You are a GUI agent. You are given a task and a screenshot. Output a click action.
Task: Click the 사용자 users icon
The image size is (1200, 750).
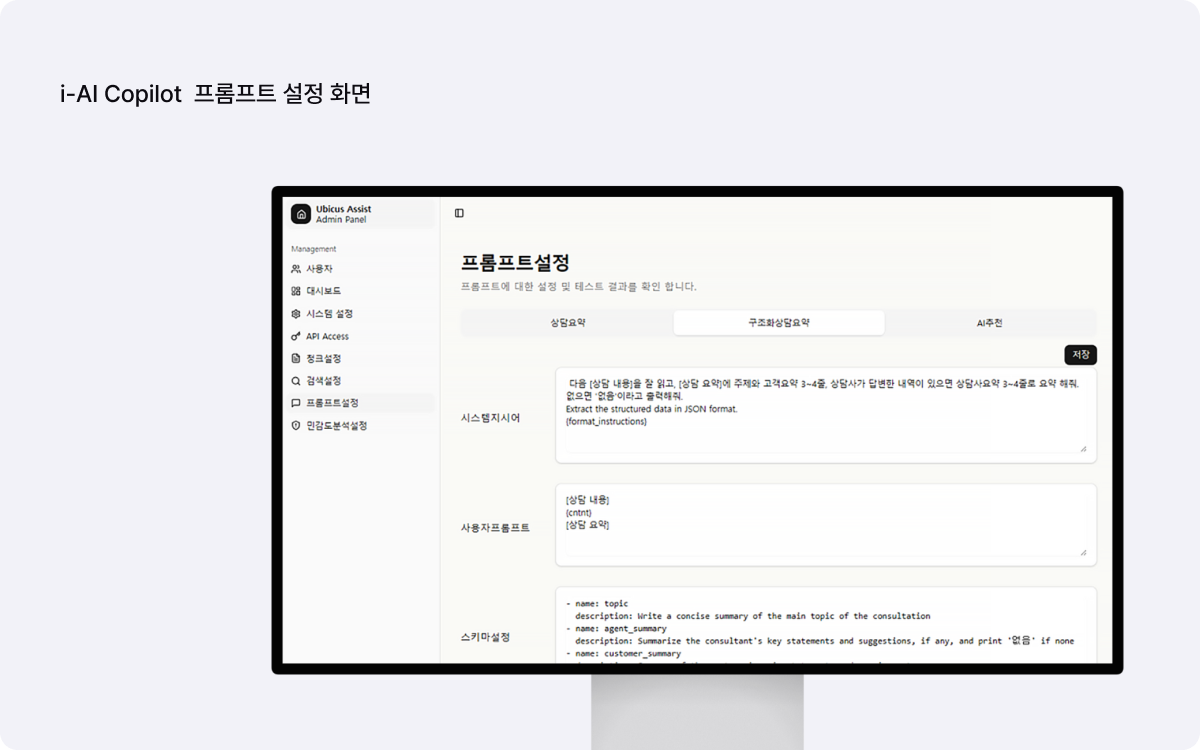click(x=296, y=269)
